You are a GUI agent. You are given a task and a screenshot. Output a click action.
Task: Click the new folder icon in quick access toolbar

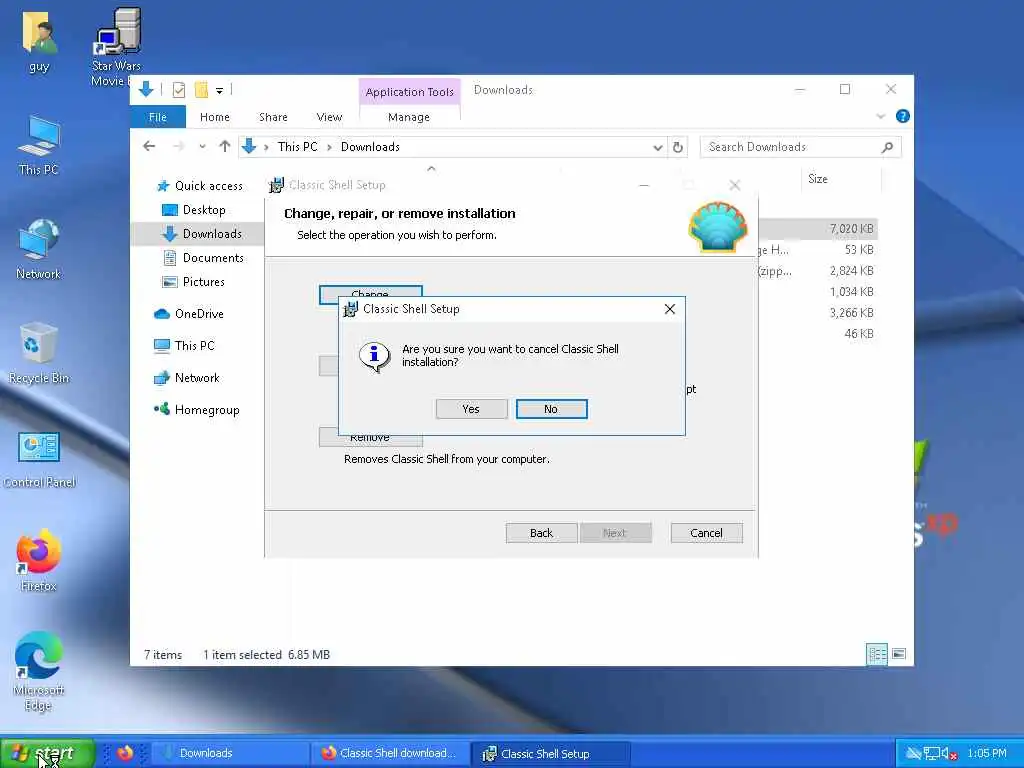pos(201,89)
